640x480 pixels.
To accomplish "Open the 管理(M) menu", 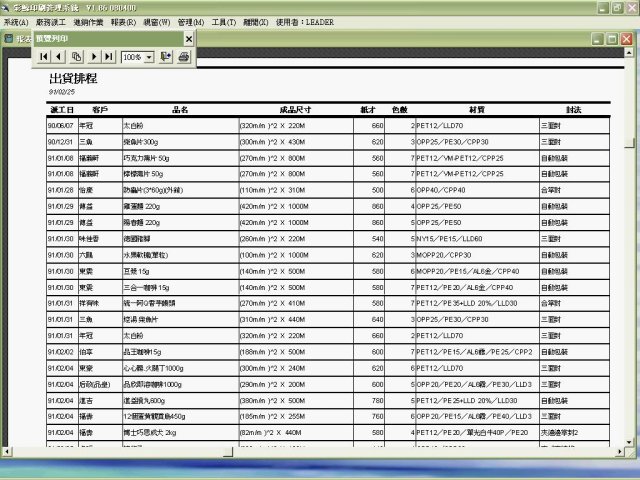I will click(x=190, y=21).
